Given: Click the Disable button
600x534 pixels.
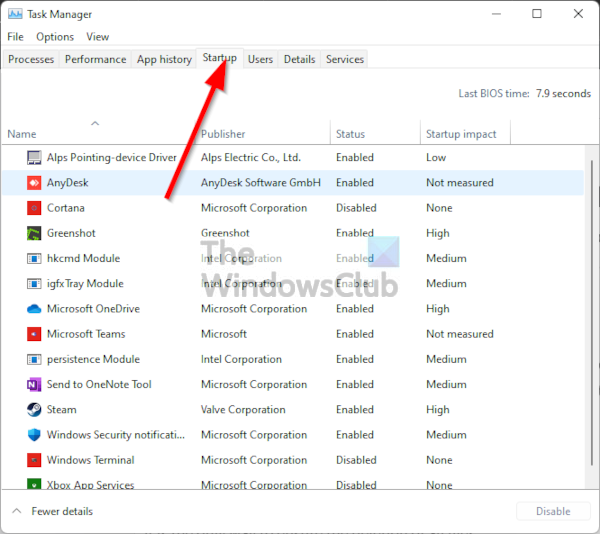Looking at the screenshot, I should (553, 511).
